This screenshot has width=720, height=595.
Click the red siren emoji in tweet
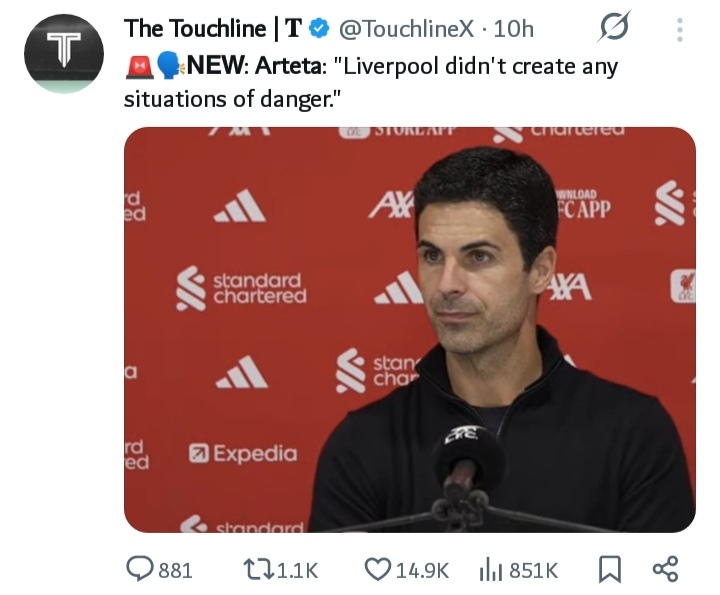[x=139, y=67]
